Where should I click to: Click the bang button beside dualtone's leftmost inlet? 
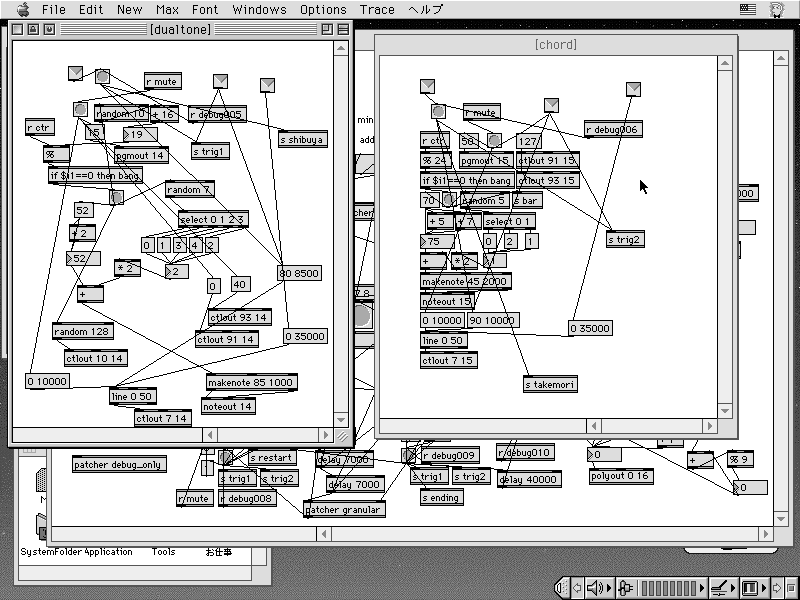click(103, 77)
